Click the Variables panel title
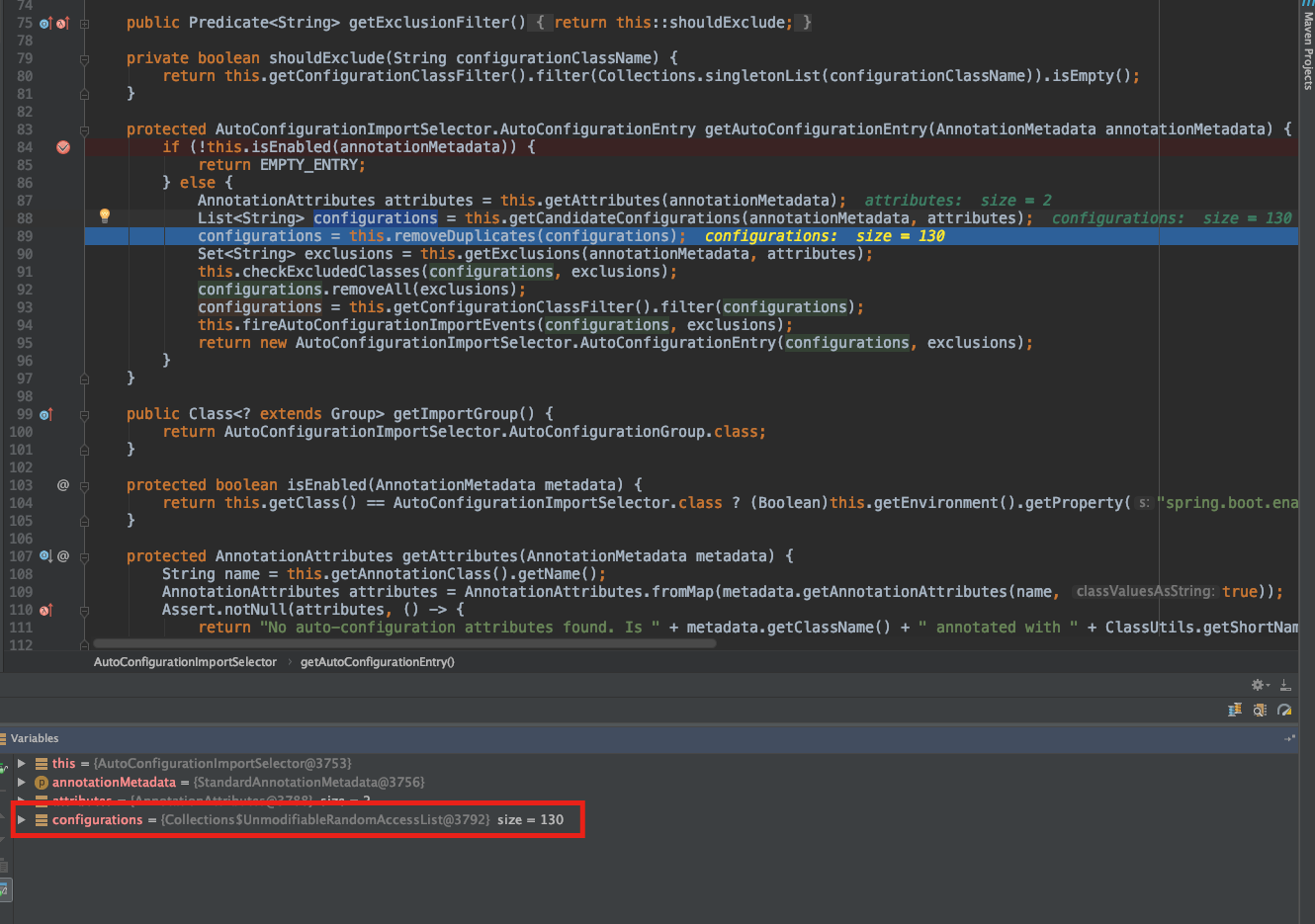 pos(35,738)
